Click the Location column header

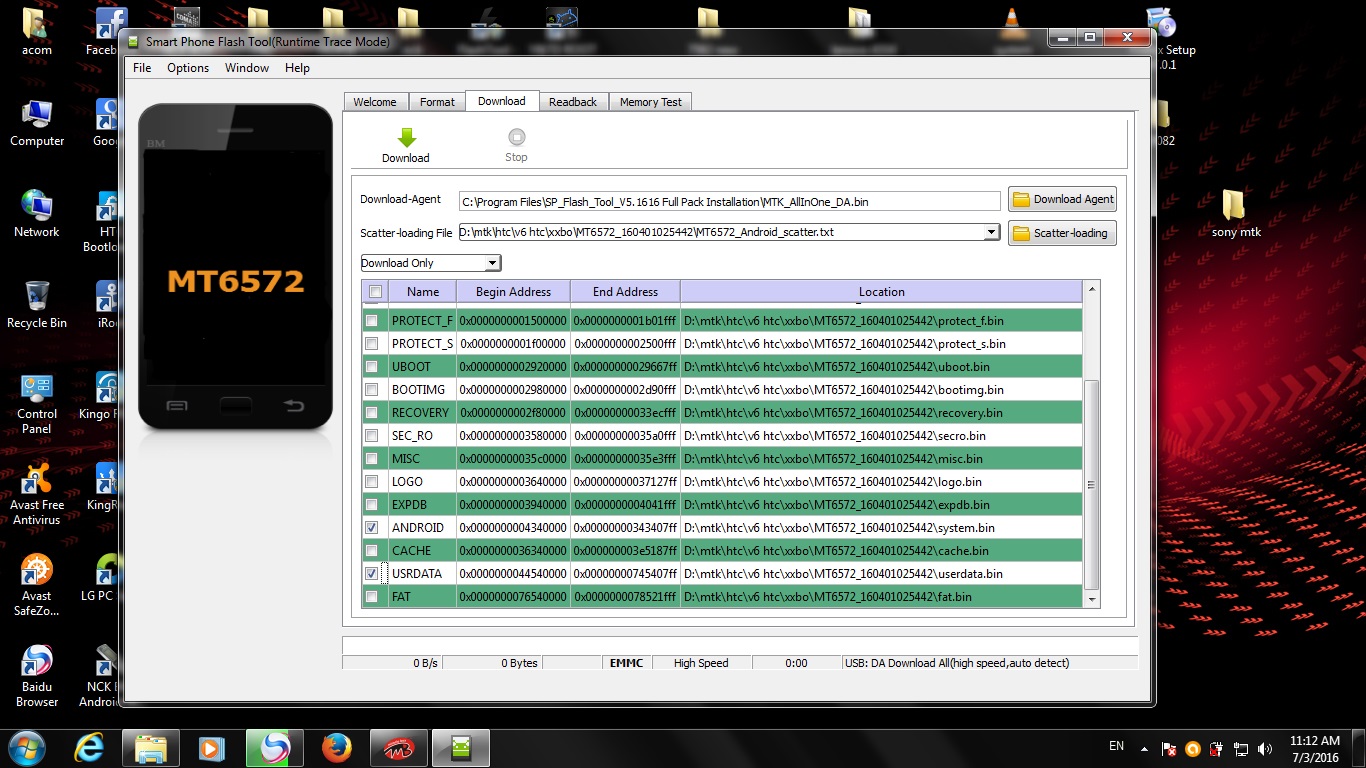click(881, 292)
